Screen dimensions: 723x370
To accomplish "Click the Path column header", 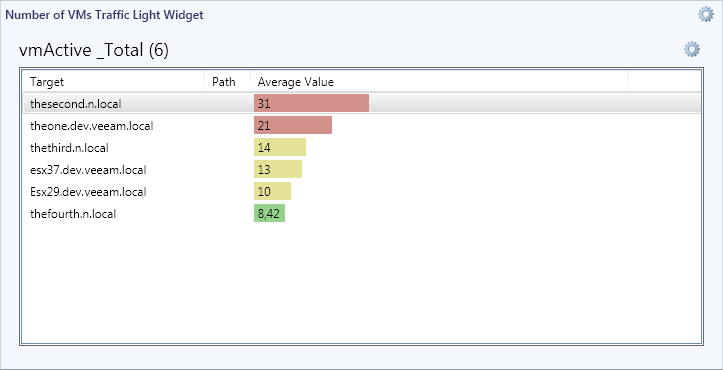I will (x=228, y=82).
